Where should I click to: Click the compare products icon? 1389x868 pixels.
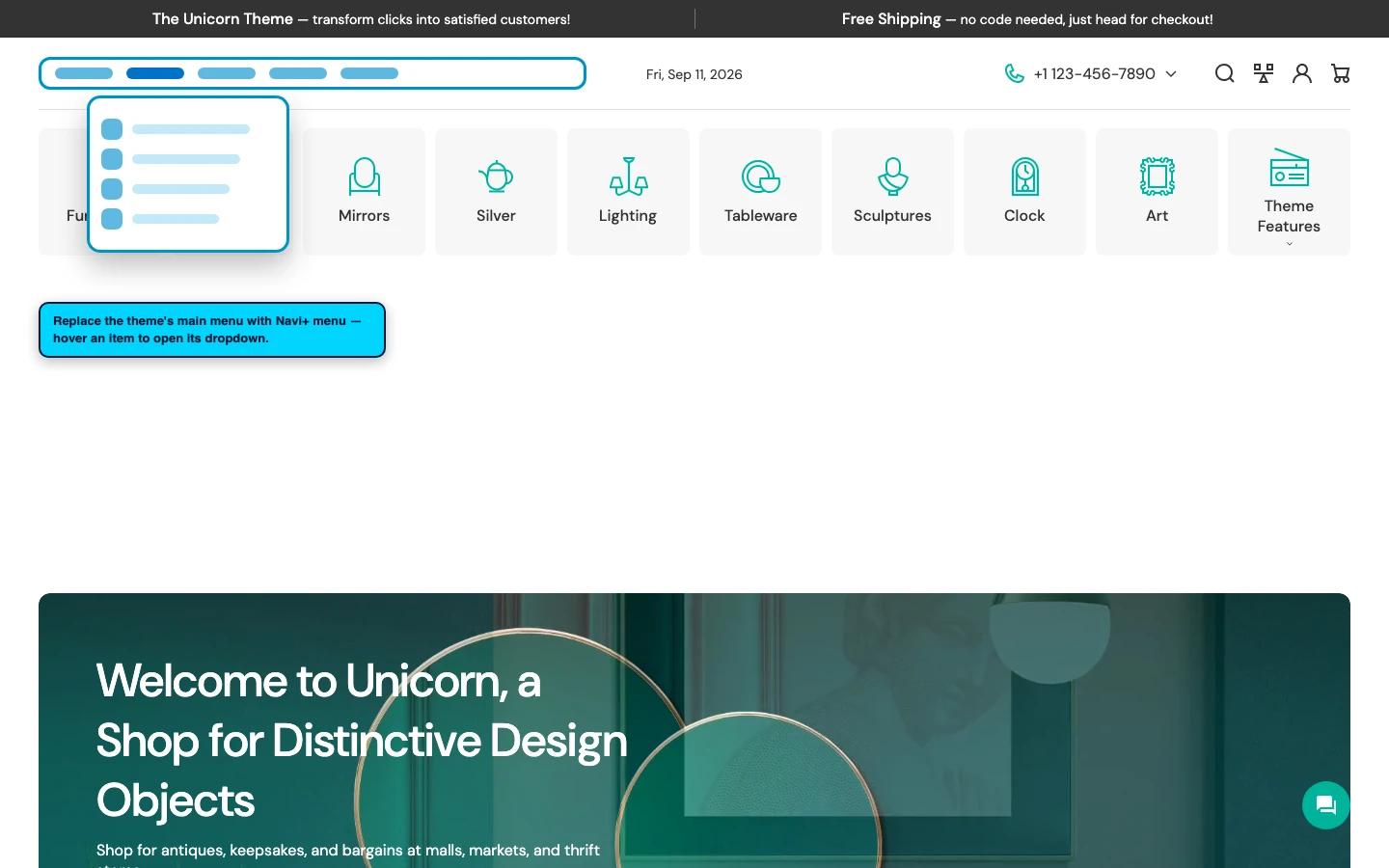[1264, 73]
